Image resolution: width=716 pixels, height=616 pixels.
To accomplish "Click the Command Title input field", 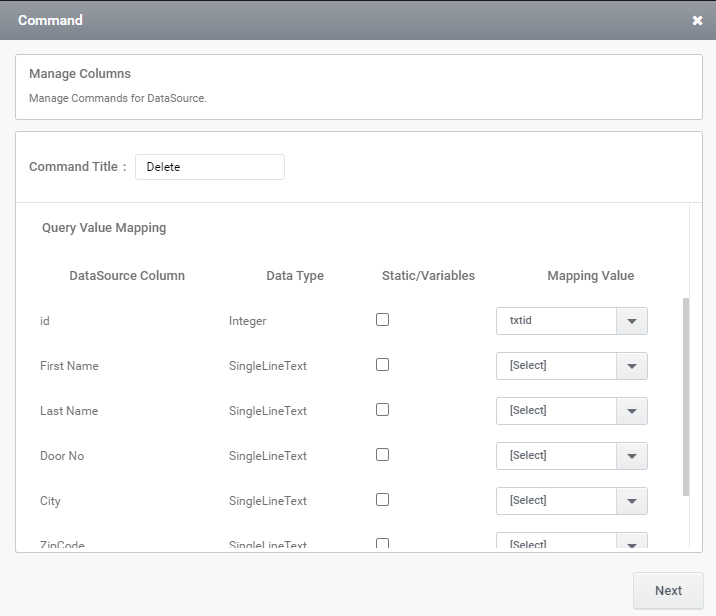I will [210, 167].
